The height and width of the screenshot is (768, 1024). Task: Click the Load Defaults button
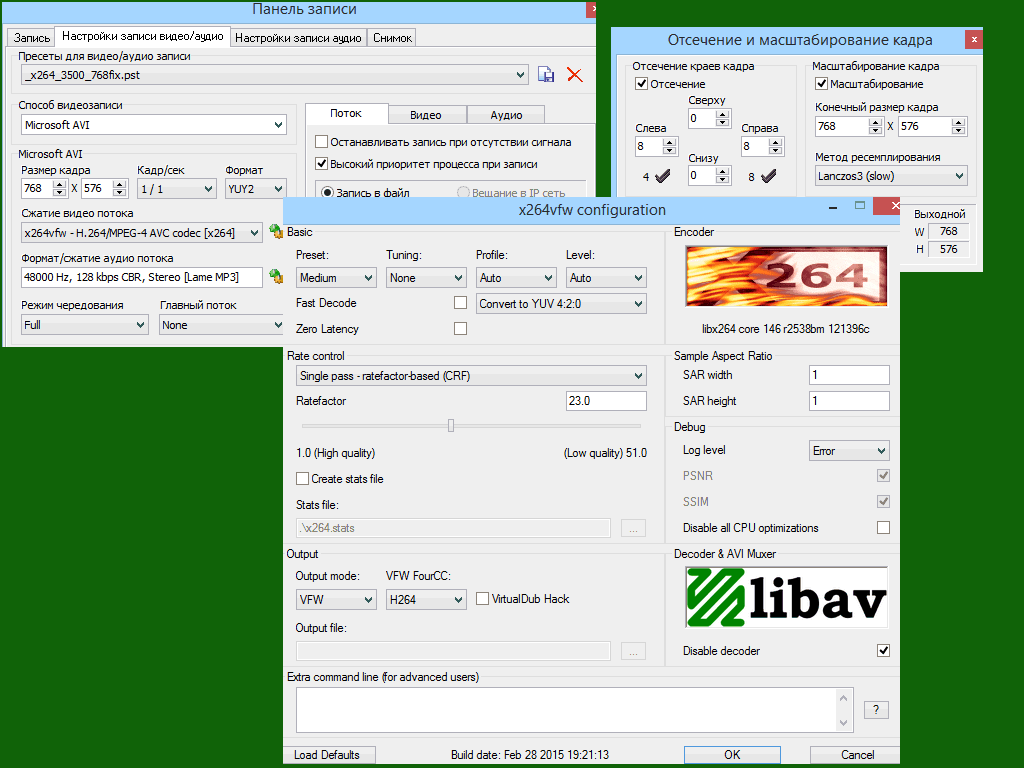tap(327, 755)
